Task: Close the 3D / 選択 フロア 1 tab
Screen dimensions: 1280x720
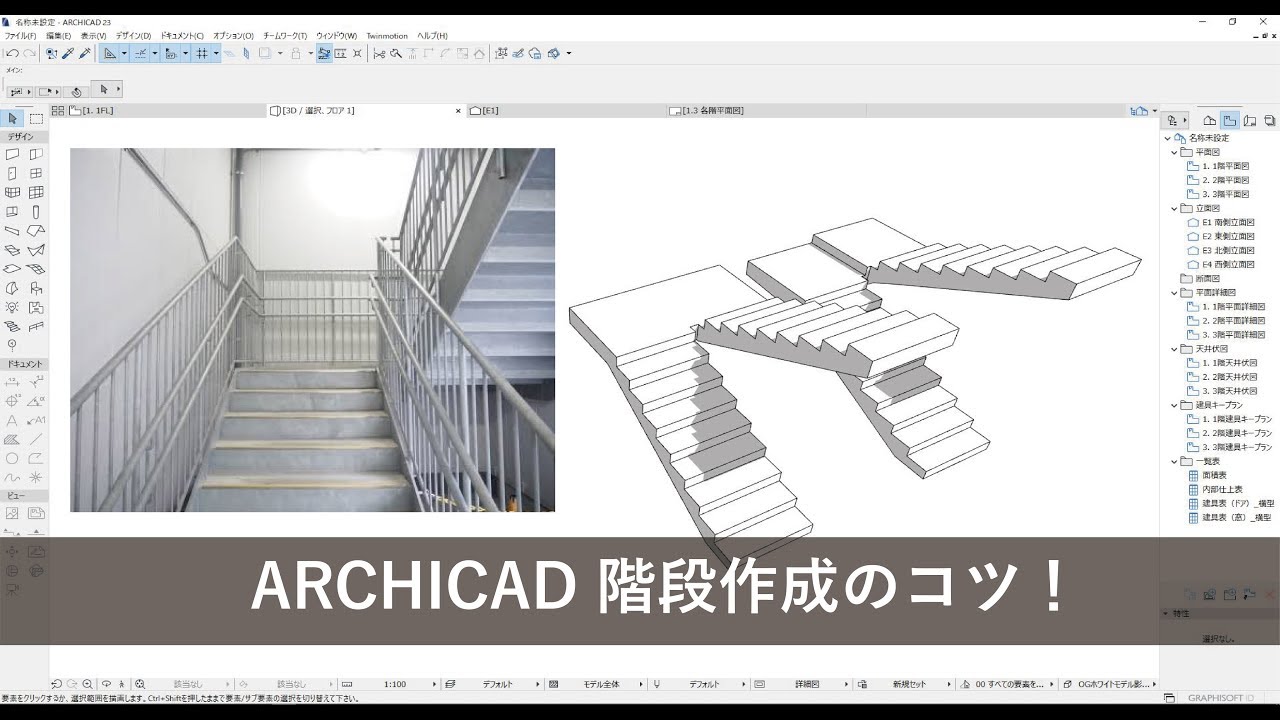Action: point(459,111)
